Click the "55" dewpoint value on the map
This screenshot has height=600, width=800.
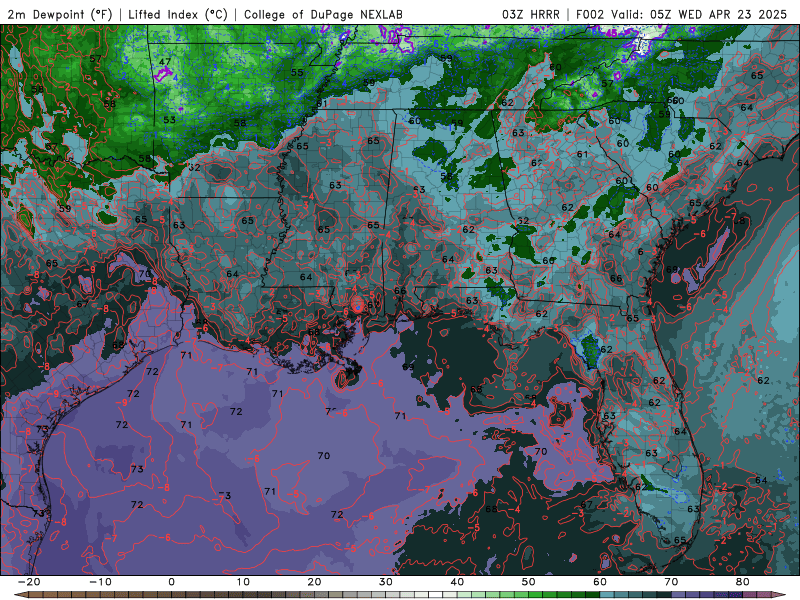click(297, 72)
